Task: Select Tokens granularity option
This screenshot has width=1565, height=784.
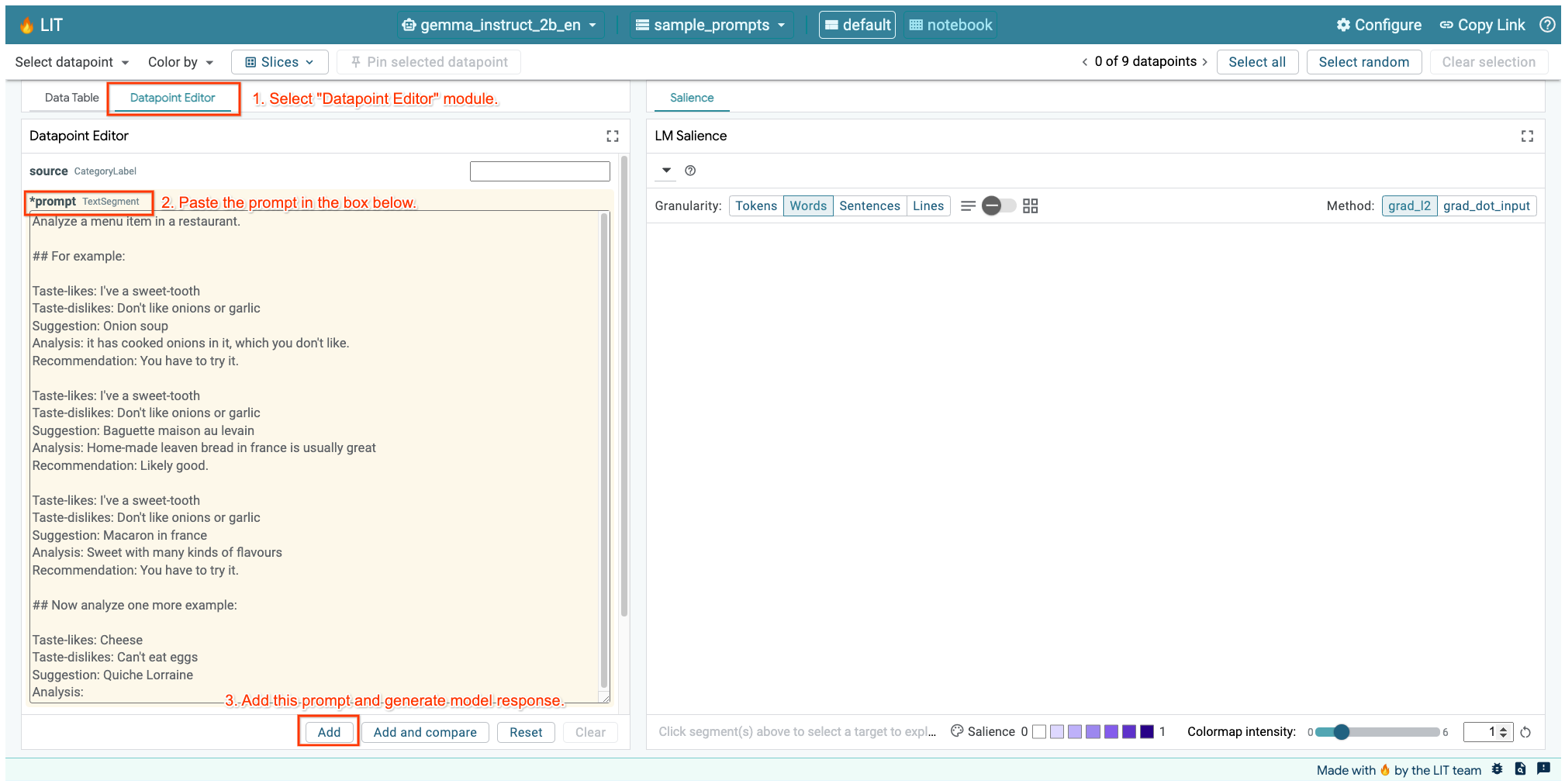Action: pyautogui.click(x=756, y=205)
